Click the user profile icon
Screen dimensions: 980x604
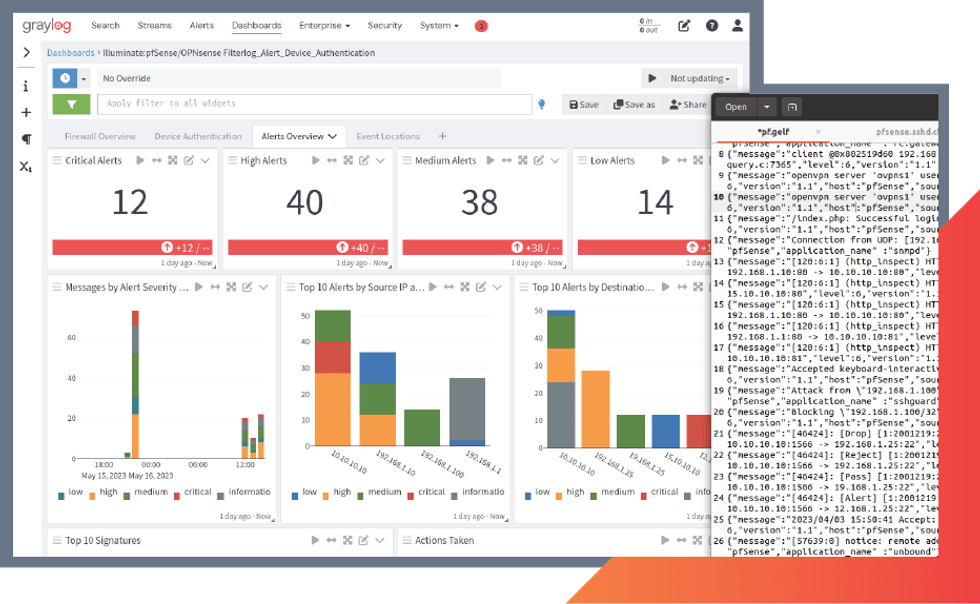pyautogui.click(x=737, y=26)
